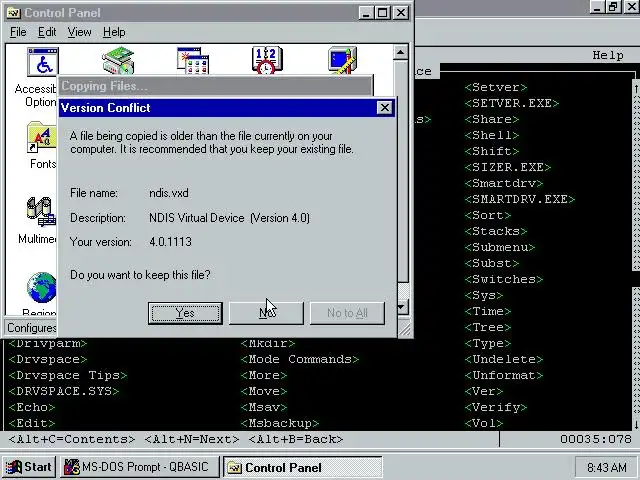Click the <Msav> help topic
Image resolution: width=640 pixels, height=480 pixels.
click(264, 407)
